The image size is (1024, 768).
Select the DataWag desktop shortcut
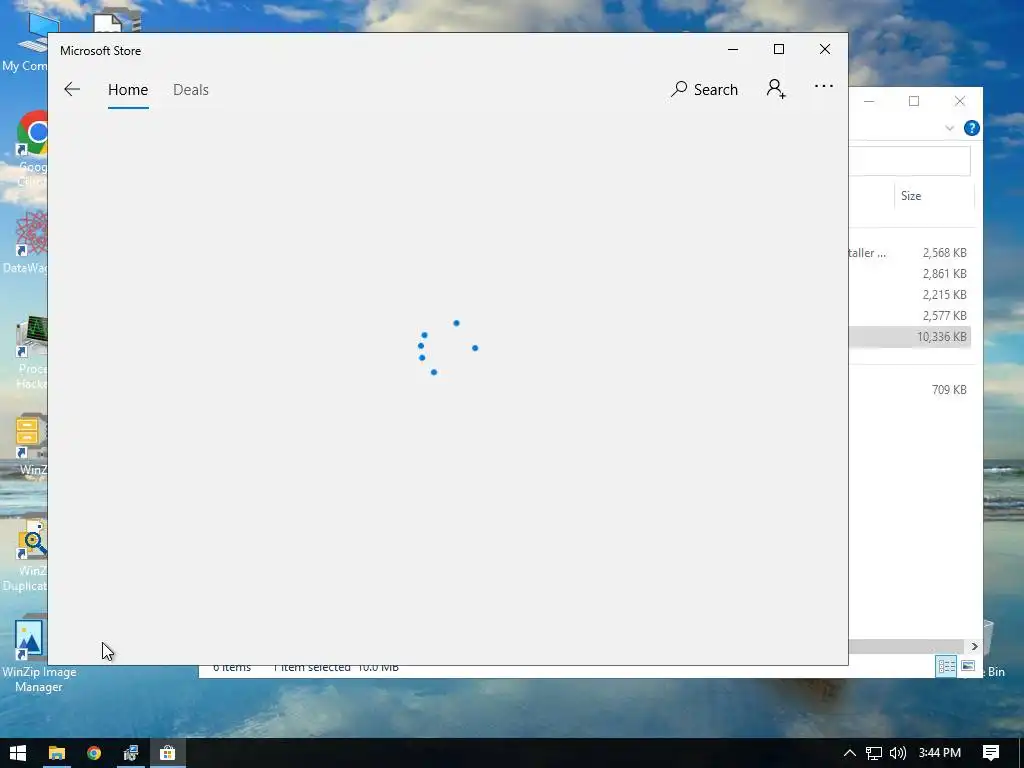click(26, 242)
